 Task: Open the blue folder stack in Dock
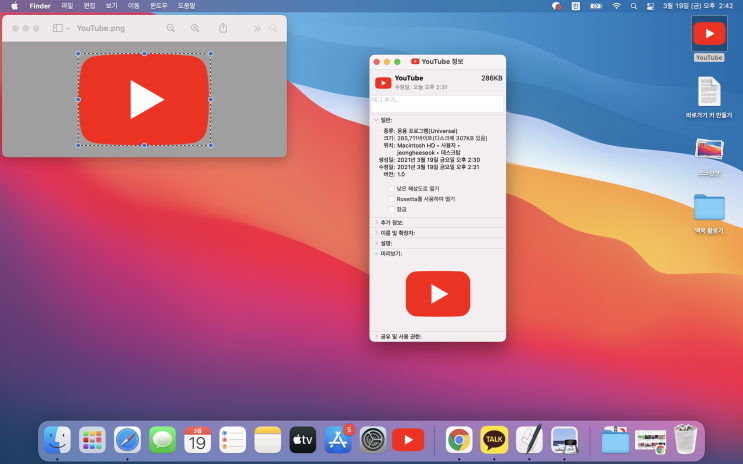point(615,440)
